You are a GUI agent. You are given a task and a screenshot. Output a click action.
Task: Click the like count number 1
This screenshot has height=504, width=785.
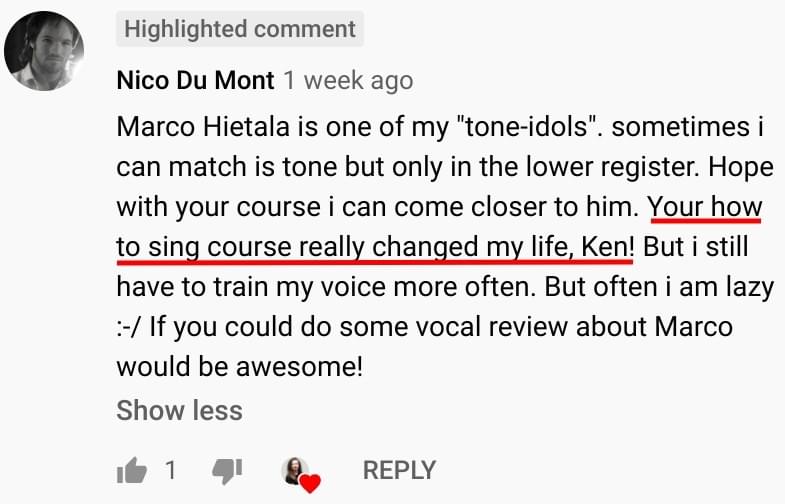pos(171,471)
